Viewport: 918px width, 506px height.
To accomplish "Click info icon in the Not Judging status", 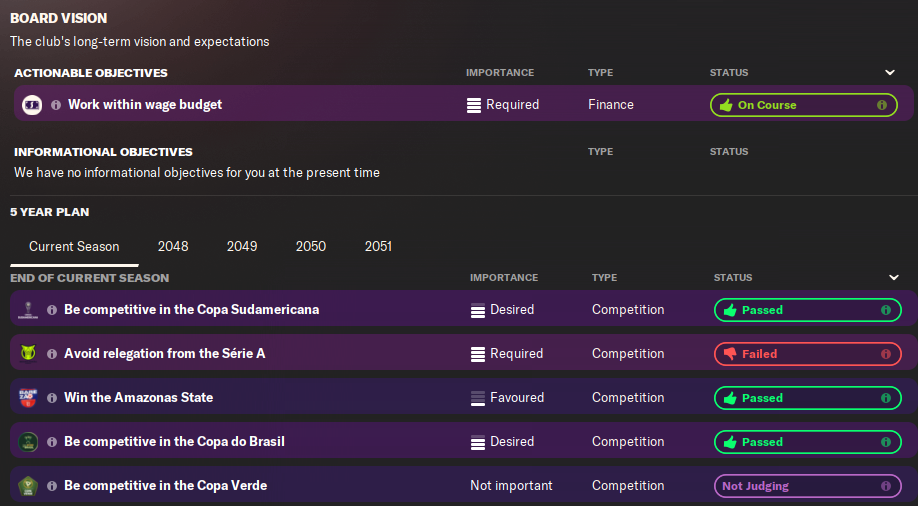I will point(885,486).
